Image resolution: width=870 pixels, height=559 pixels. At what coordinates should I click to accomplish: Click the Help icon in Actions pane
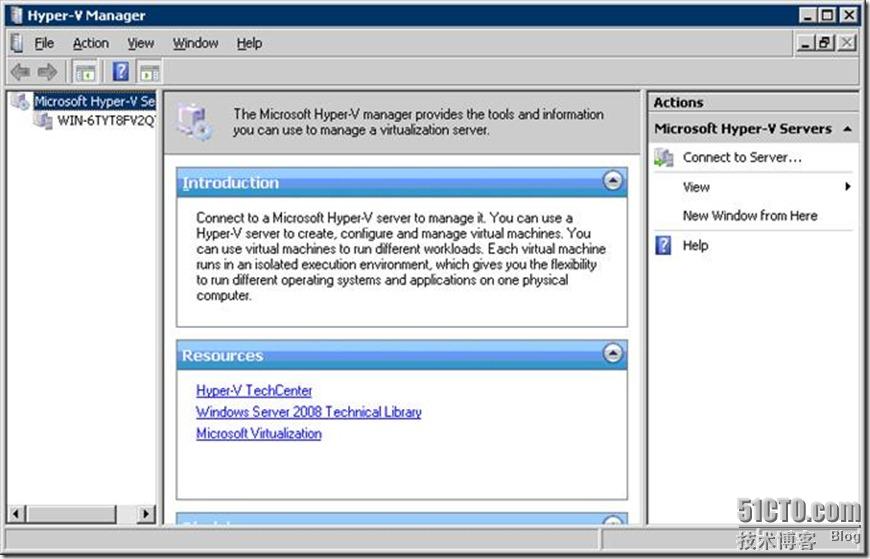(x=664, y=245)
